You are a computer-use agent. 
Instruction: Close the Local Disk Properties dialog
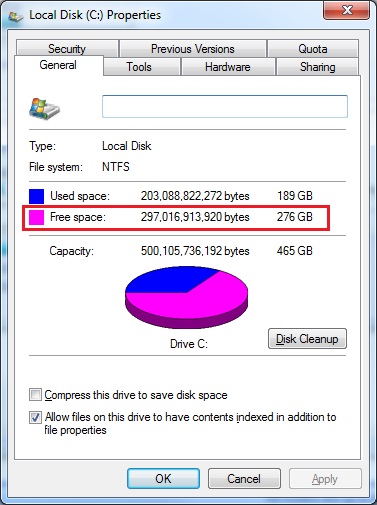(347, 11)
